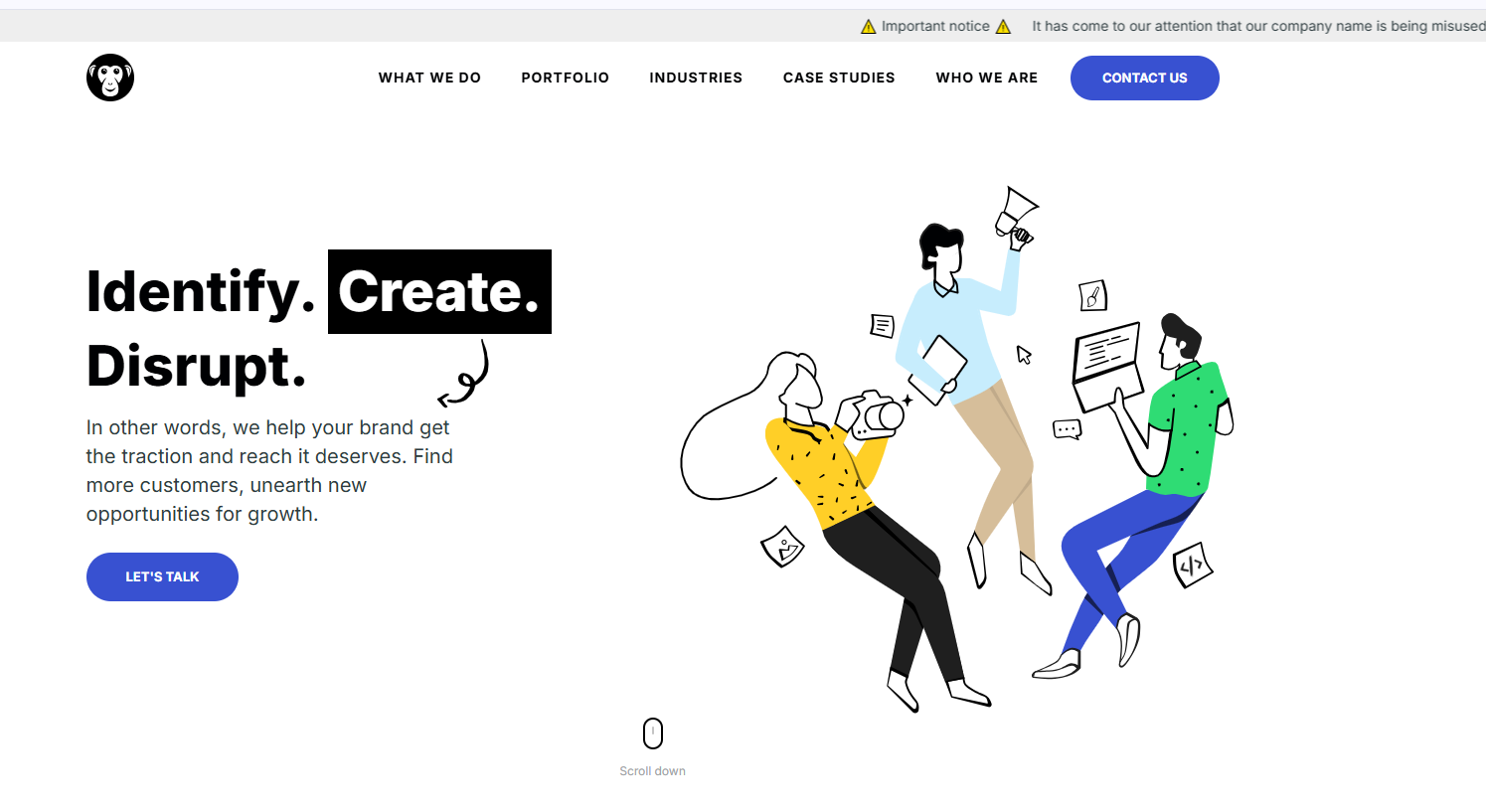Go to the Industries menu item
This screenshot has width=1486, height=812.
click(x=696, y=78)
